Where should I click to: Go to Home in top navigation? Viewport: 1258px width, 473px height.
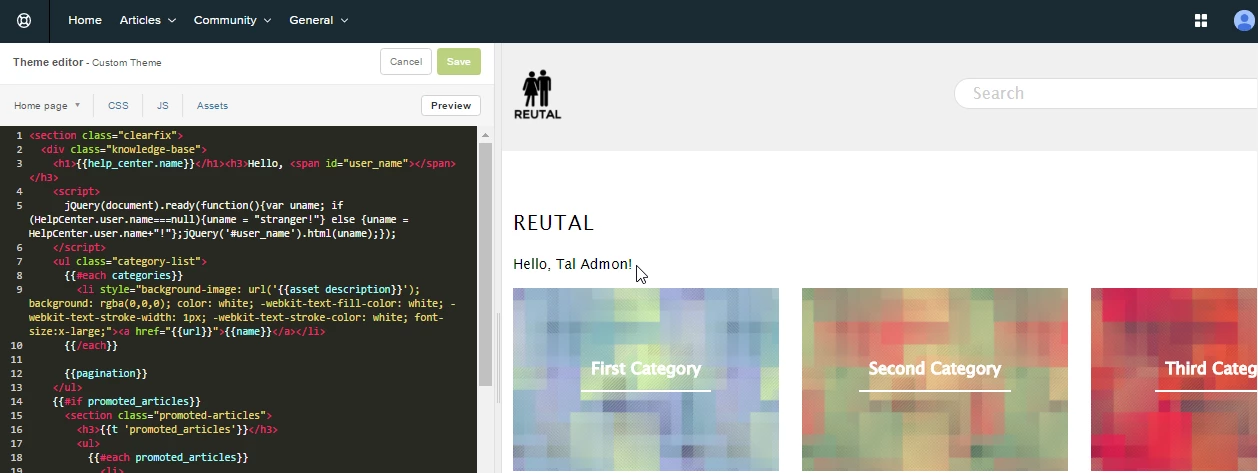[x=85, y=20]
